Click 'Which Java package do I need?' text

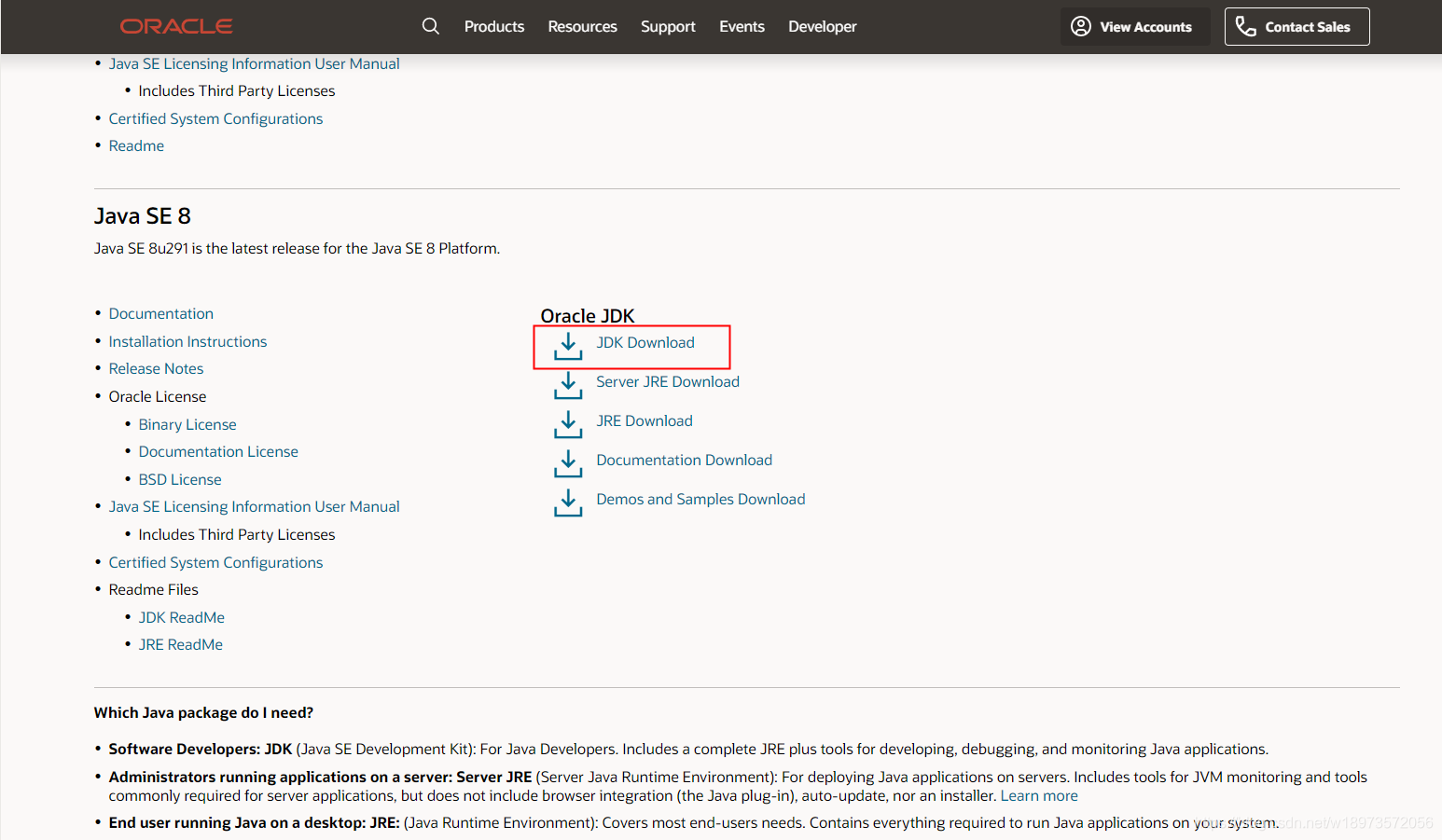click(x=203, y=712)
